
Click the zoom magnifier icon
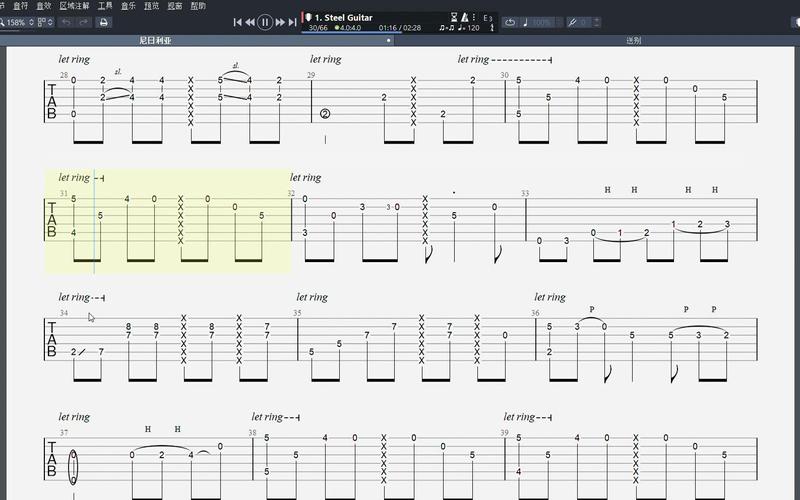(2, 22)
